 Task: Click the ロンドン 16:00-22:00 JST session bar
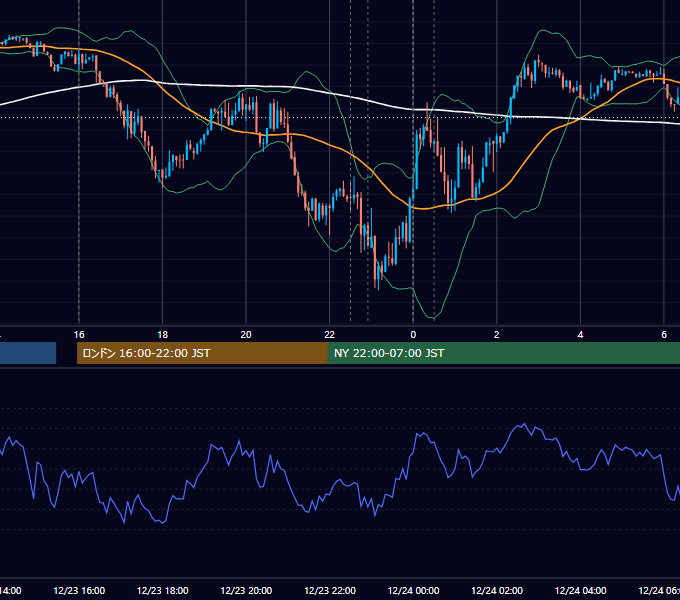tap(202, 353)
